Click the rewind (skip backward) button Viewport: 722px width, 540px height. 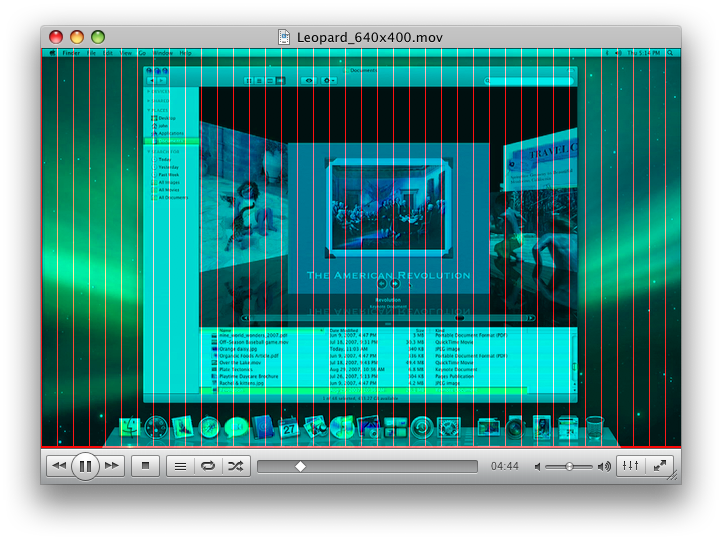59,466
